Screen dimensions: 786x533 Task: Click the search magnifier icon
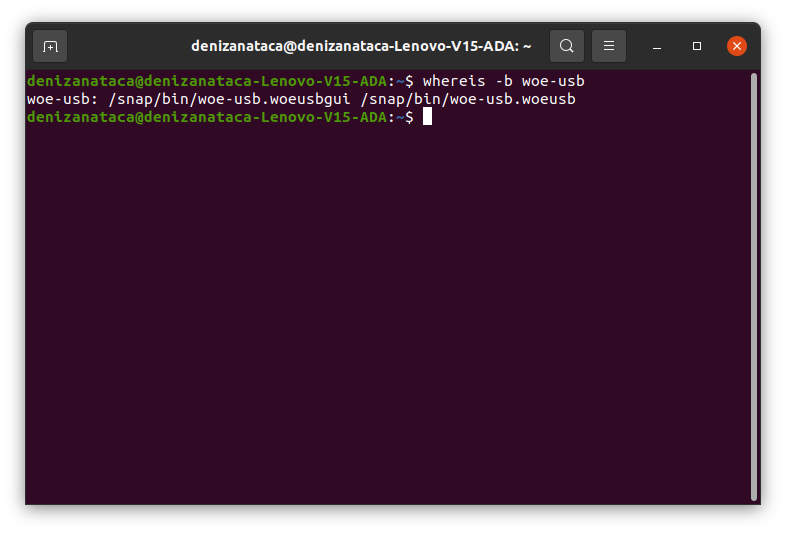(x=567, y=46)
